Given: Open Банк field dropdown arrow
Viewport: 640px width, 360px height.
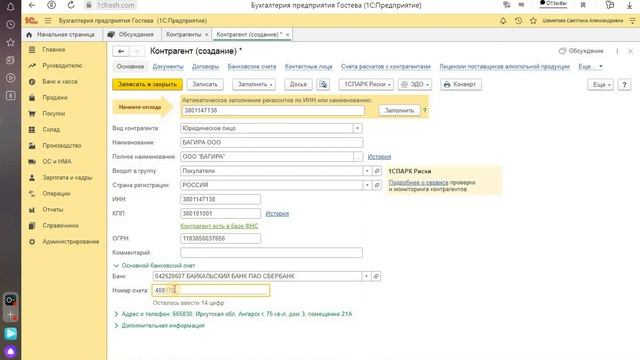Looking at the screenshot, I should tap(366, 276).
